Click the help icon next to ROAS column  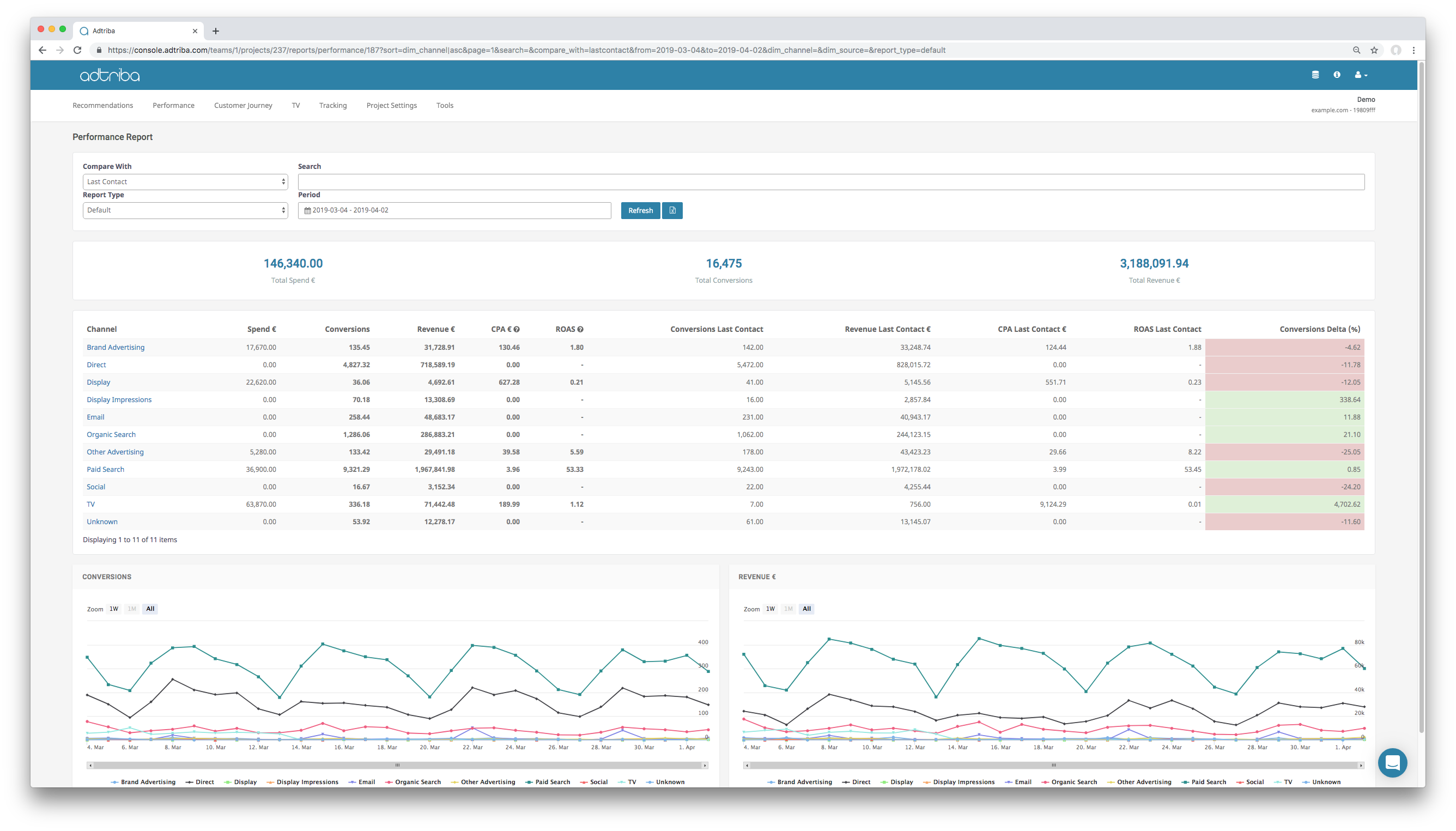(x=580, y=329)
